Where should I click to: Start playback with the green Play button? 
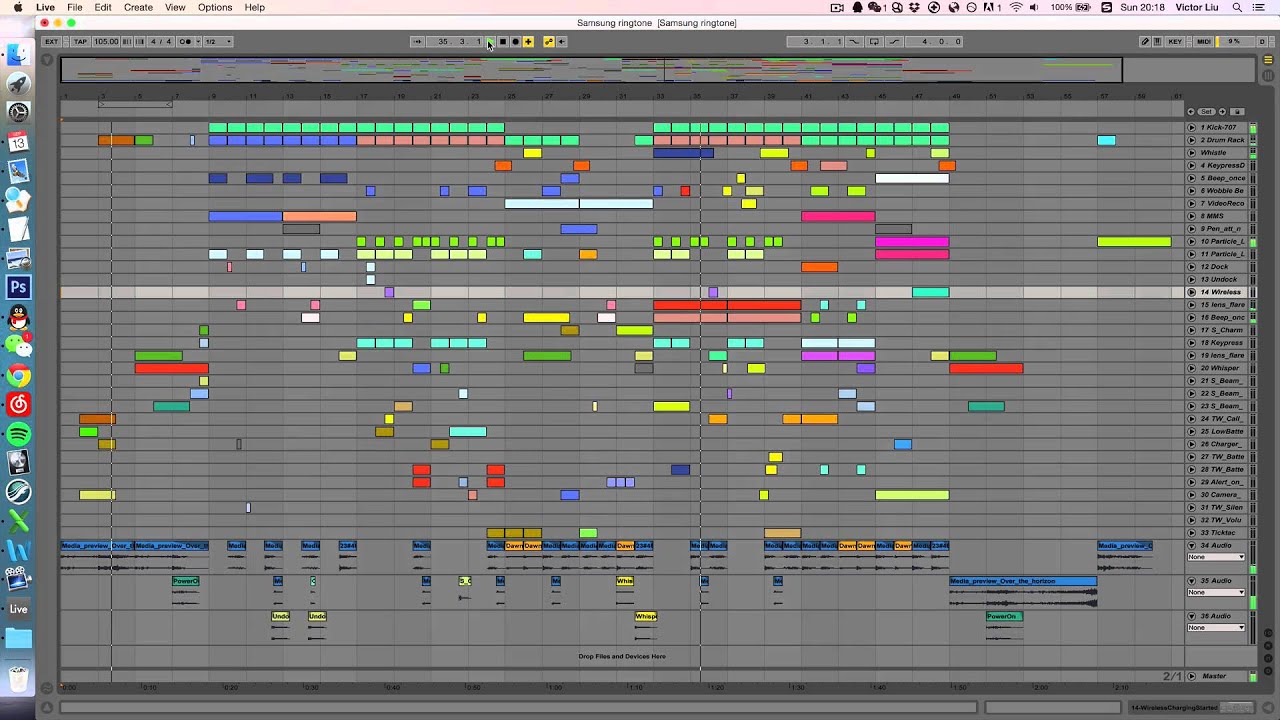pyautogui.click(x=490, y=42)
